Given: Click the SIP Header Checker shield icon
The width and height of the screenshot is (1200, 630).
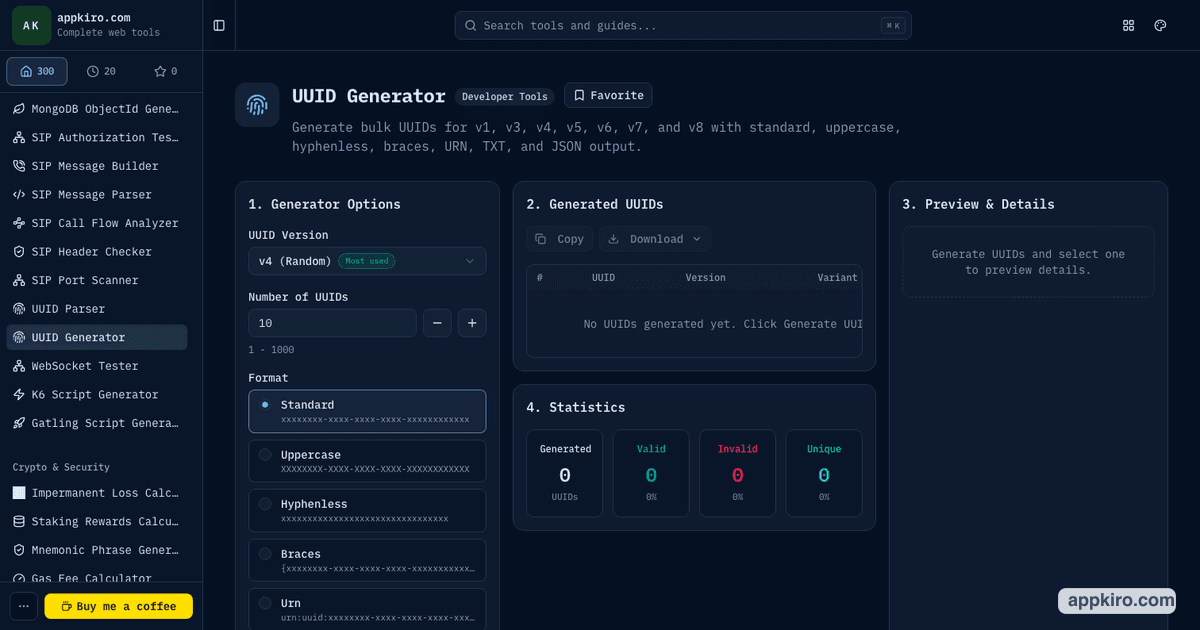Looking at the screenshot, I should [19, 252].
